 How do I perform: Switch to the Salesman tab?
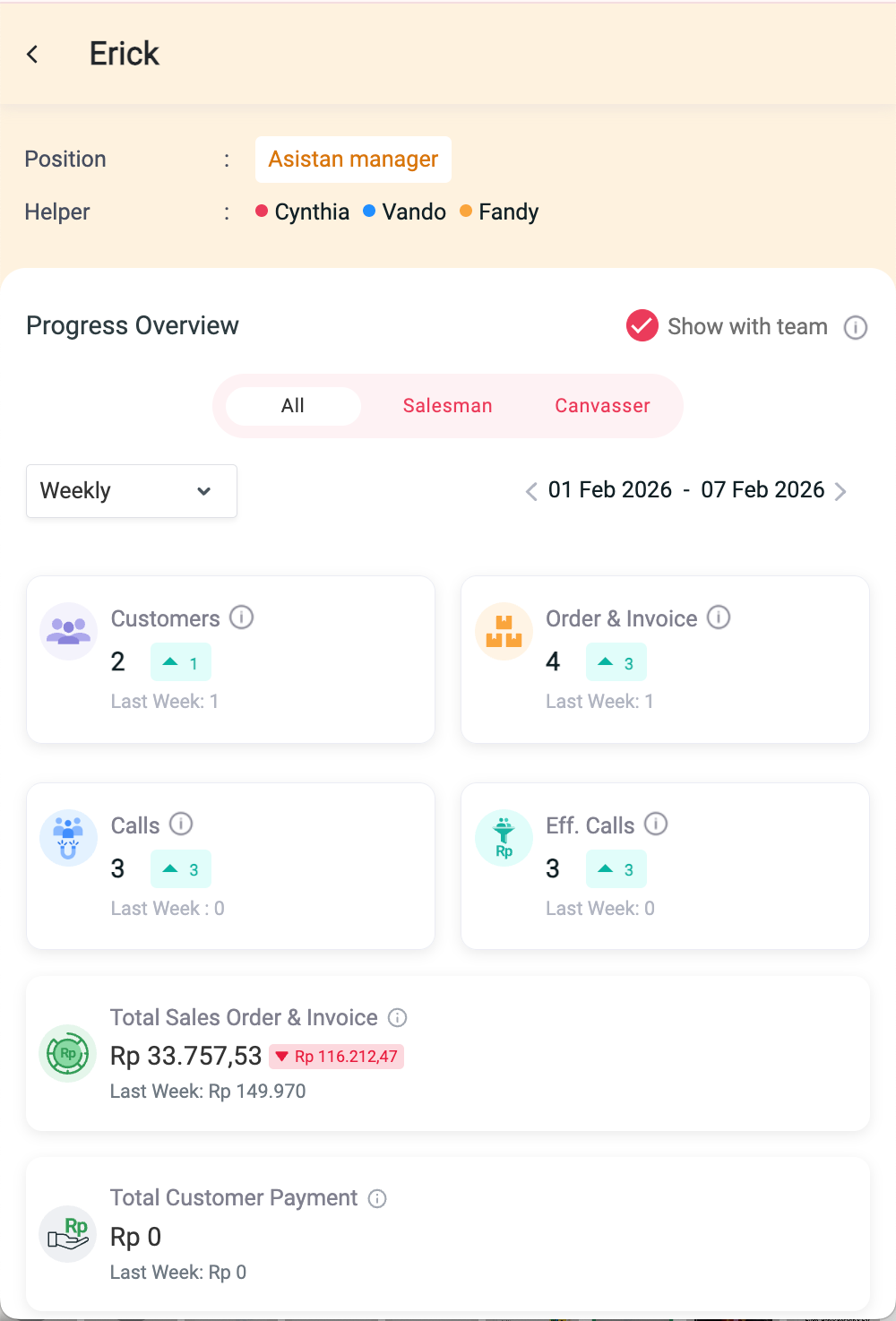click(447, 406)
